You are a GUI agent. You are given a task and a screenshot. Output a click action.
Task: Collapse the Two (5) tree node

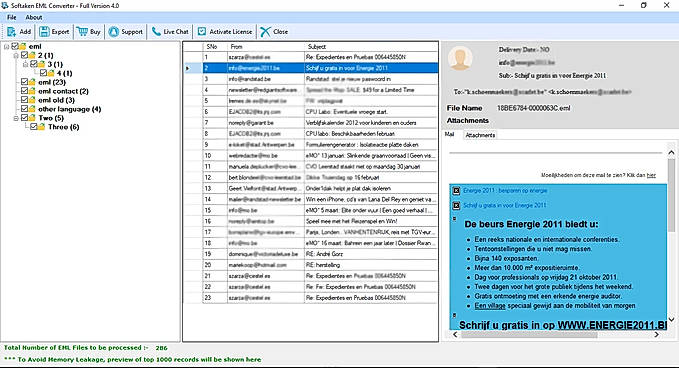click(16, 118)
